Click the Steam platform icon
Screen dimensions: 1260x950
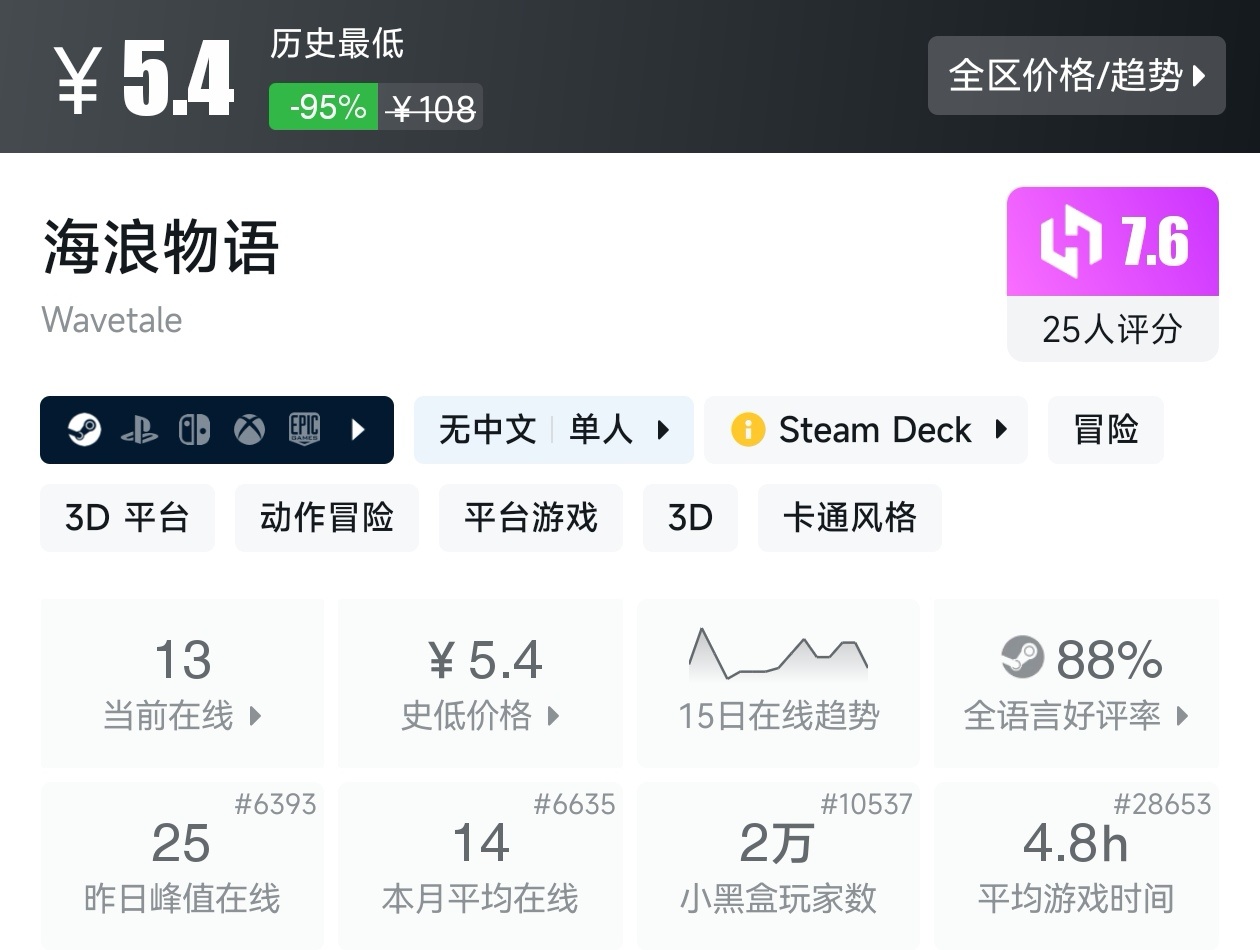click(85, 430)
